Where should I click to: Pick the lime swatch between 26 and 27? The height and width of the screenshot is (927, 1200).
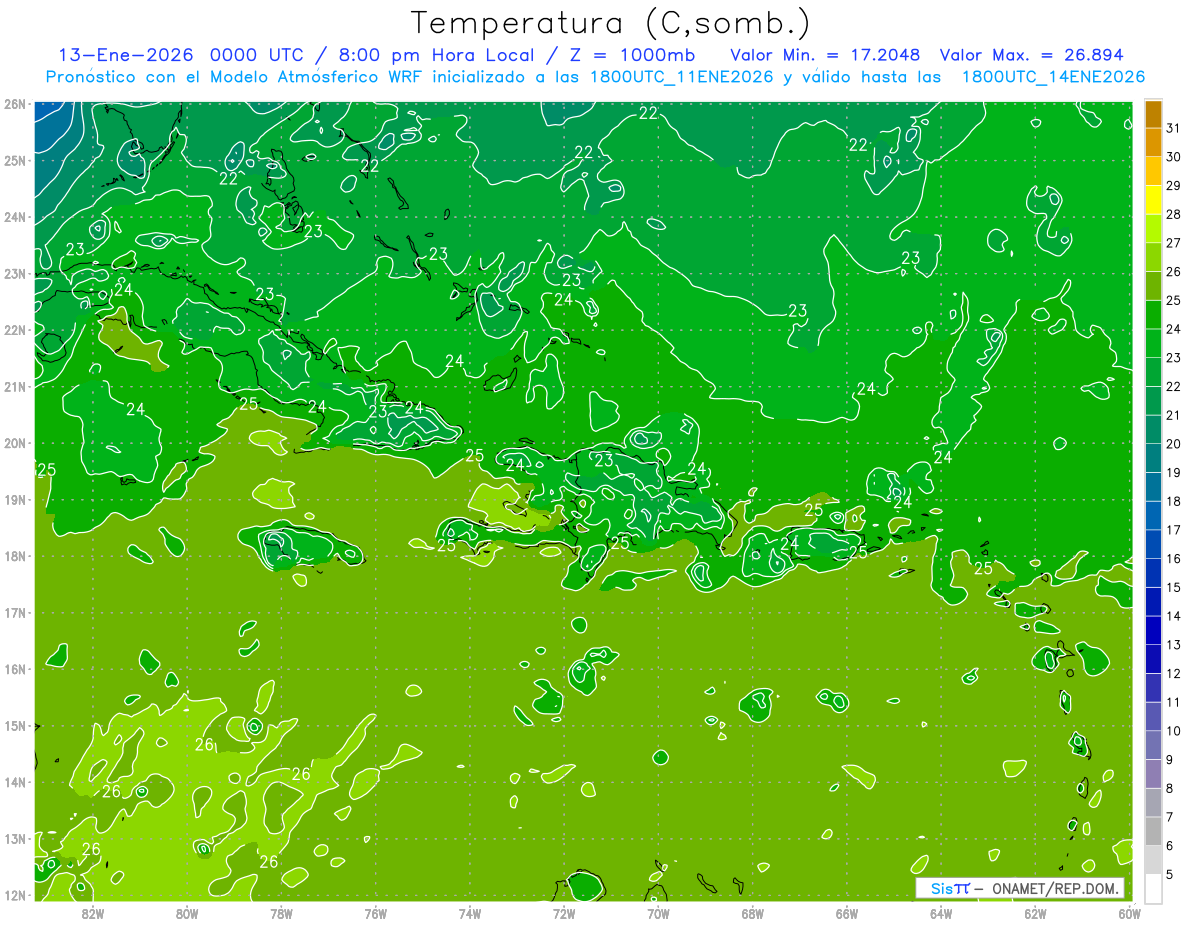(1153, 257)
